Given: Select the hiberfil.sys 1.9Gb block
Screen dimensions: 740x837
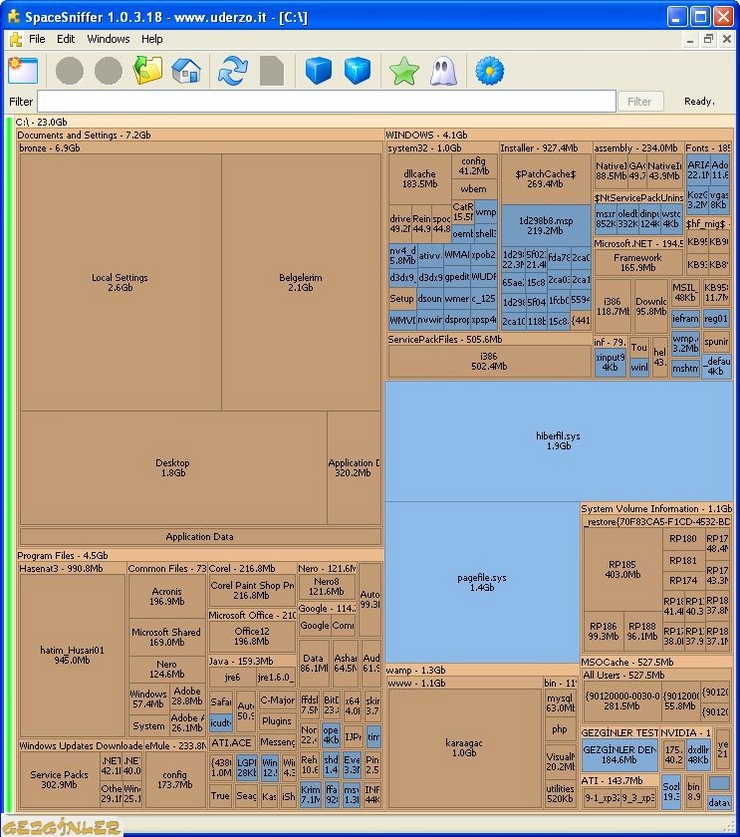Looking at the screenshot, I should point(558,441).
